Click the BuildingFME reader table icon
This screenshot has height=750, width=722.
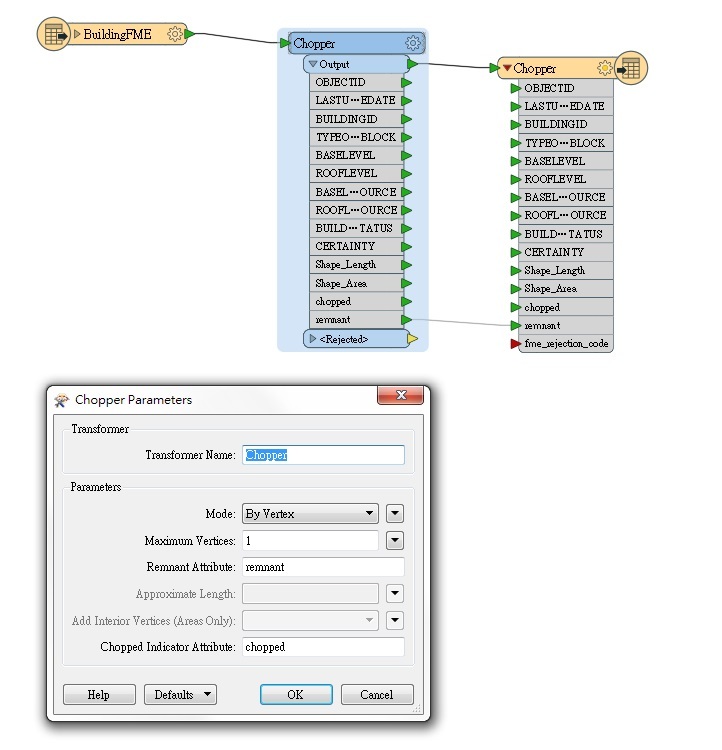[x=54, y=34]
